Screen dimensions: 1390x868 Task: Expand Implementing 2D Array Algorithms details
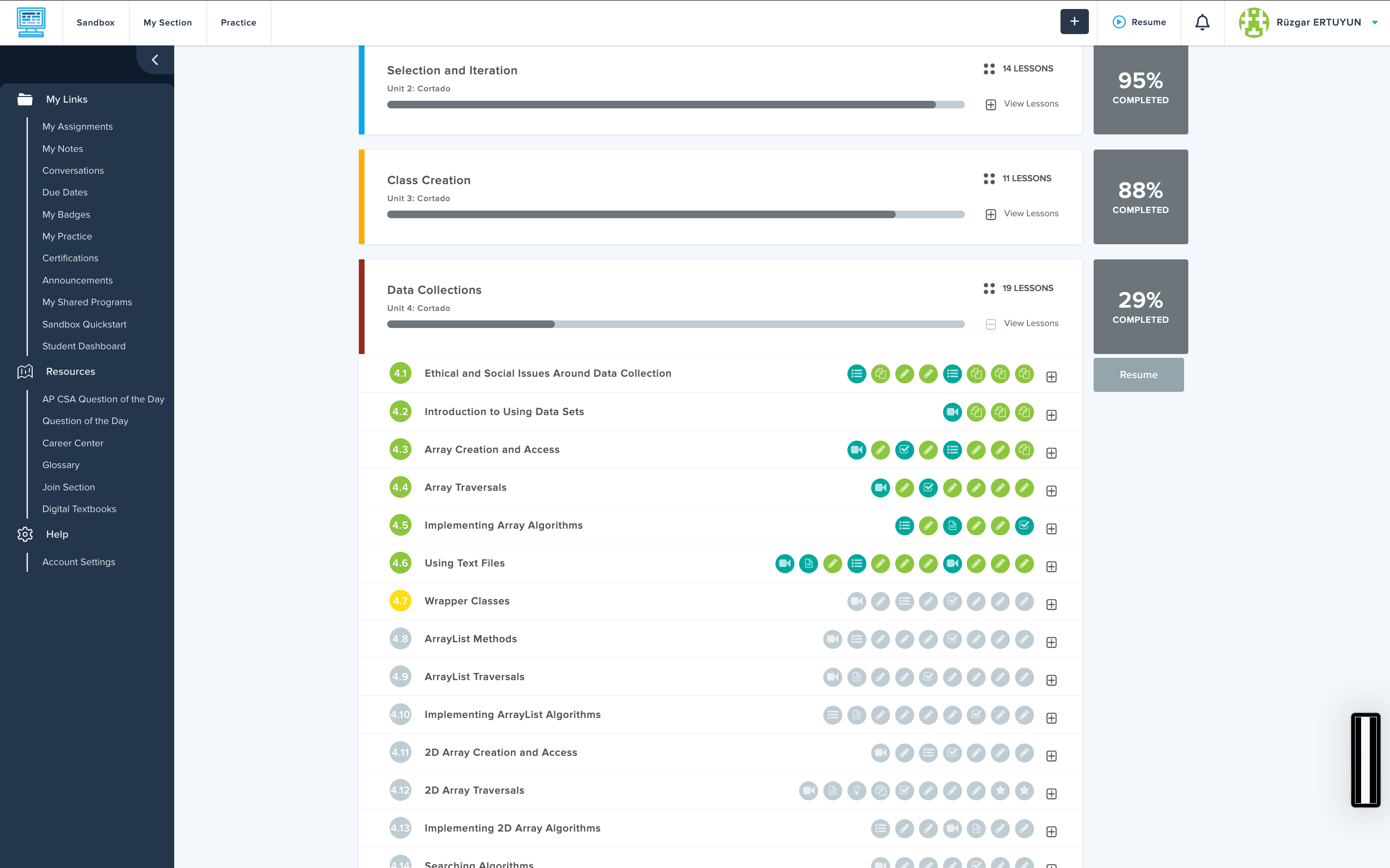pos(1051,832)
